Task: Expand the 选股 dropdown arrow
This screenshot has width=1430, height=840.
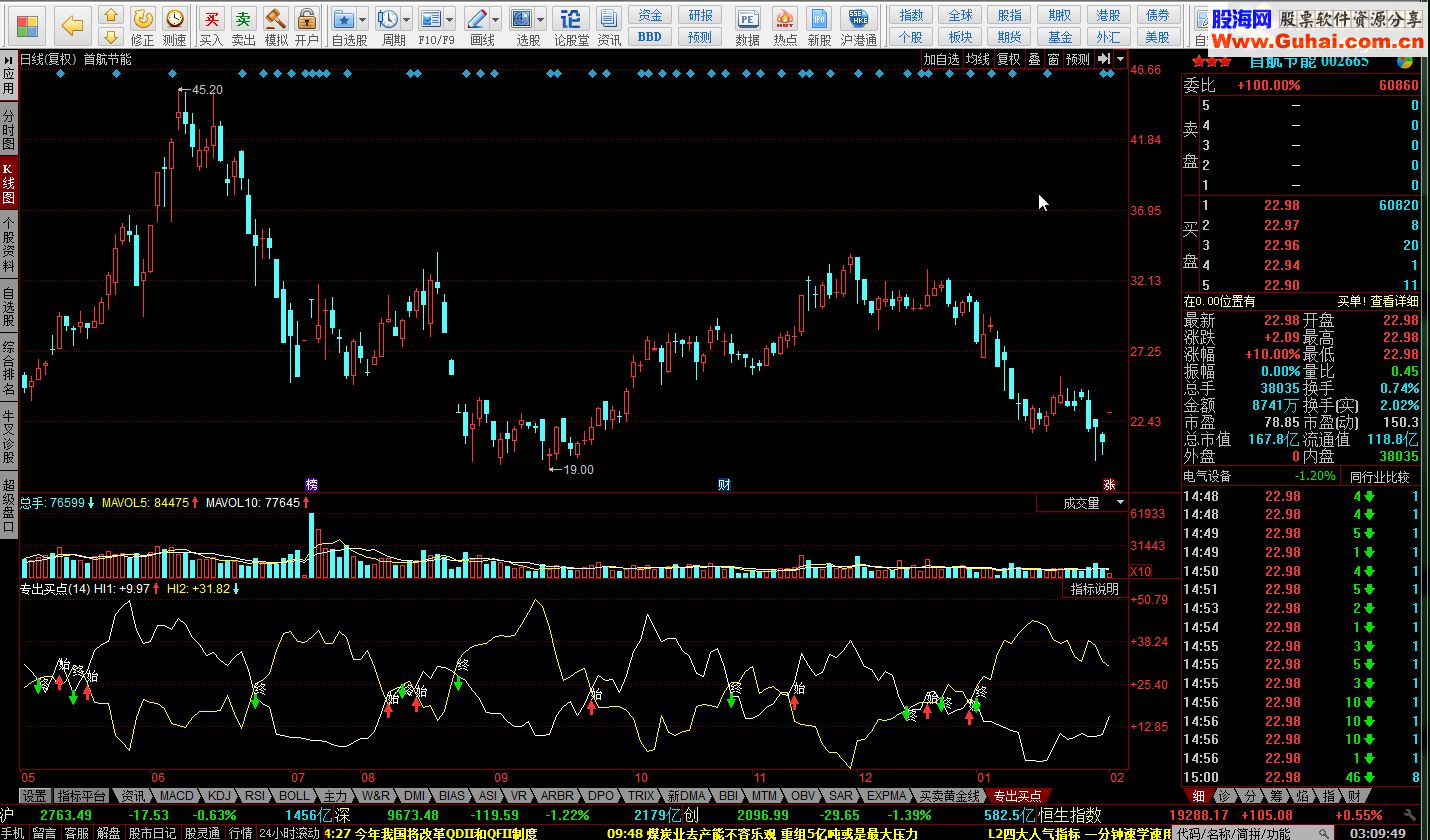Action: (x=541, y=20)
